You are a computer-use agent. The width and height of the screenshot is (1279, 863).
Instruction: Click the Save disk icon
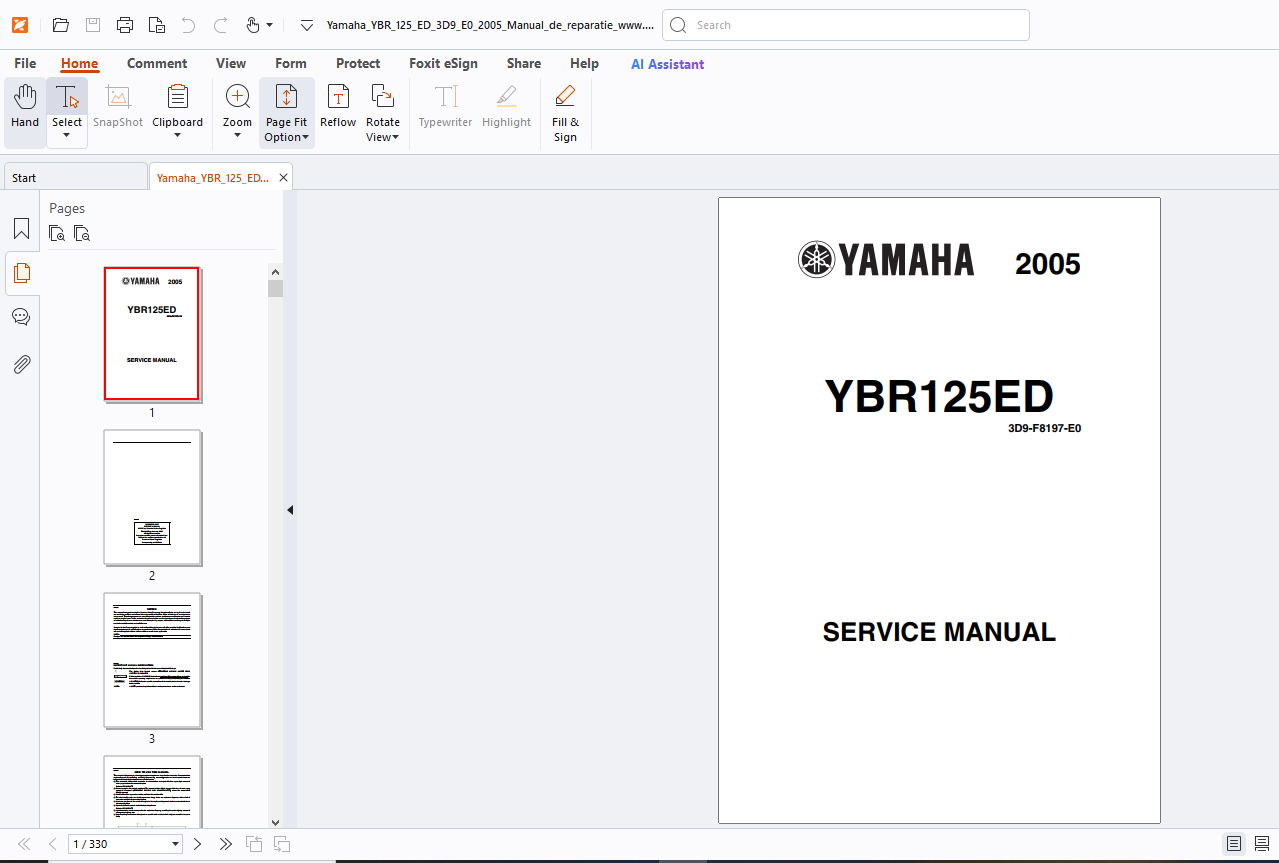pyautogui.click(x=93, y=25)
